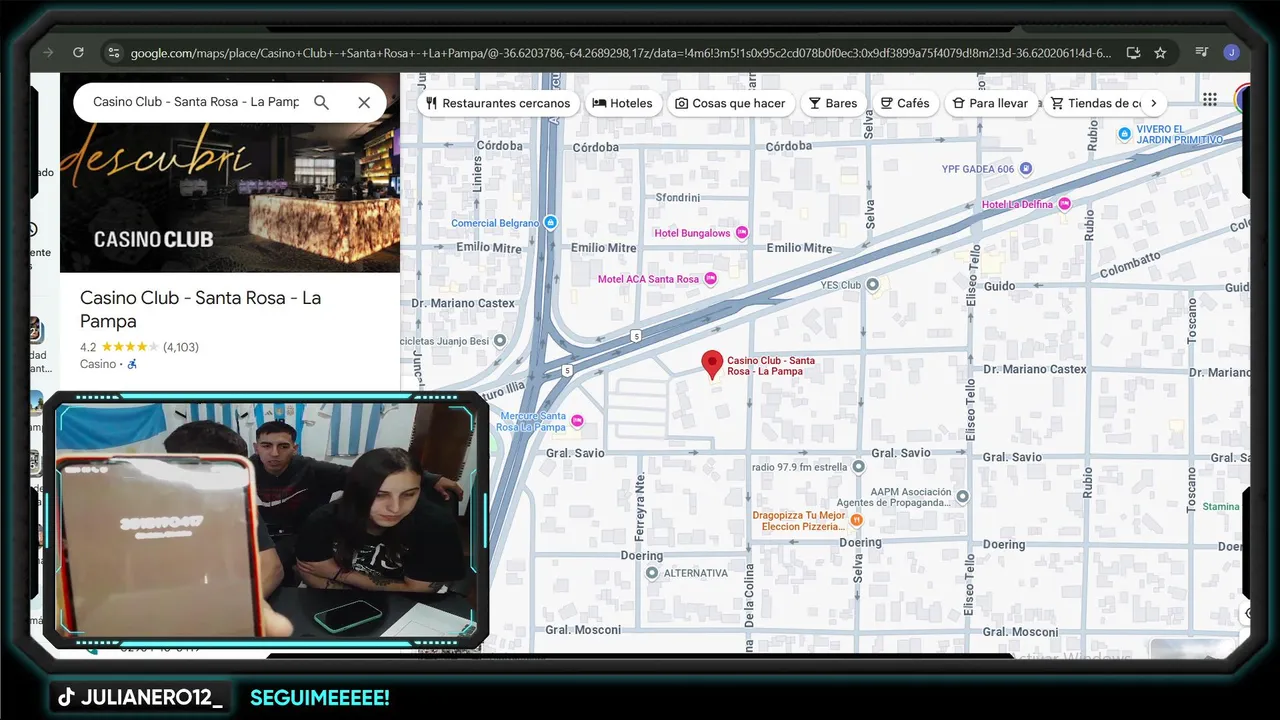1280x720 pixels.
Task: Click the Casino Club red map pin
Action: click(712, 365)
